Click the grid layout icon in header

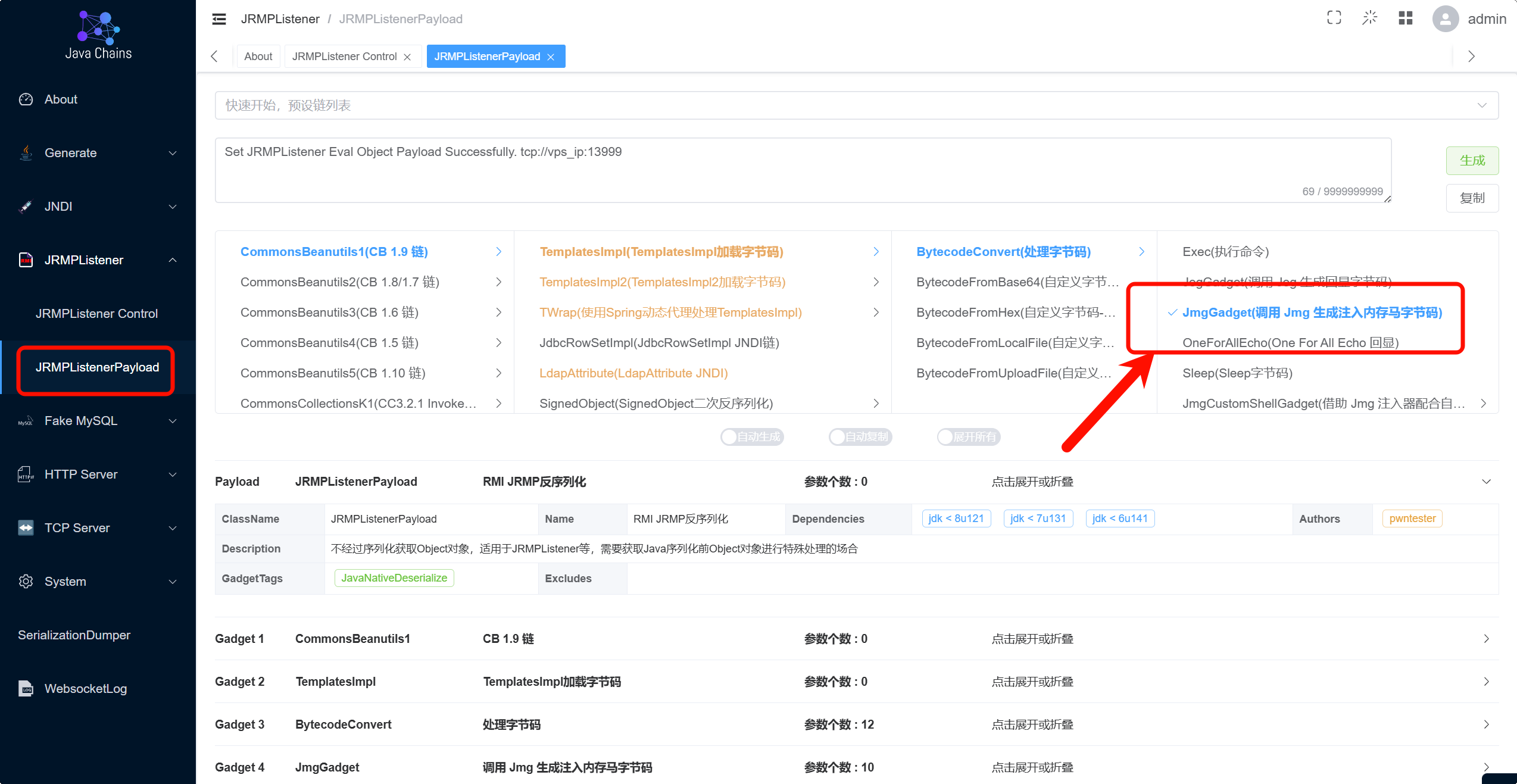point(1405,18)
